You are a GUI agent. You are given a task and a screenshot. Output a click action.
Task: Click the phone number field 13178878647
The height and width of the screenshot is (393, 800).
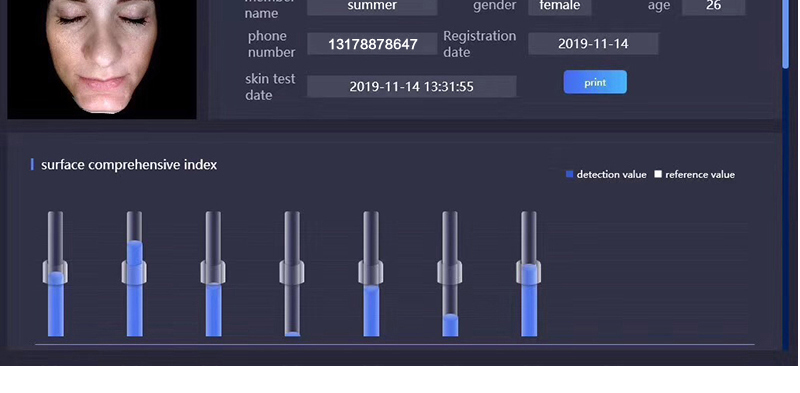click(372, 44)
